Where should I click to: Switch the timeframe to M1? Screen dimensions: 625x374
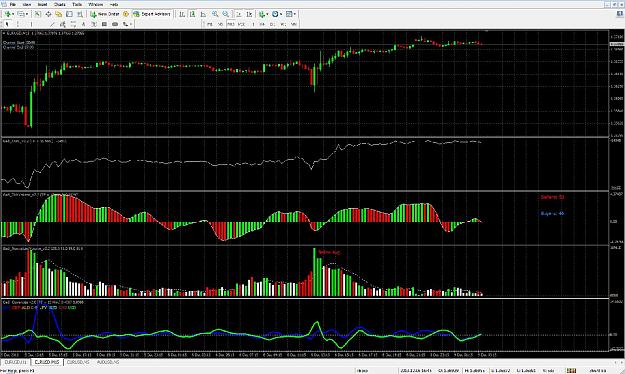[x=210, y=24]
